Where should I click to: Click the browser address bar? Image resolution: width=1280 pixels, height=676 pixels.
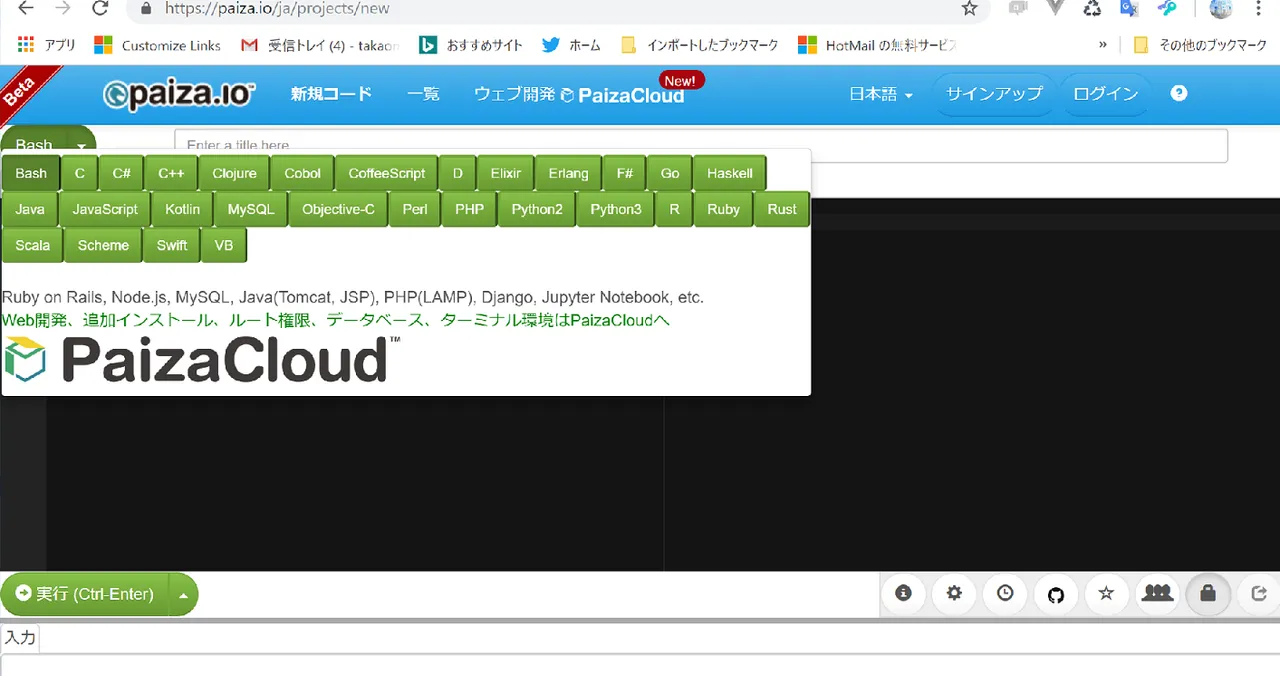click(x=558, y=9)
